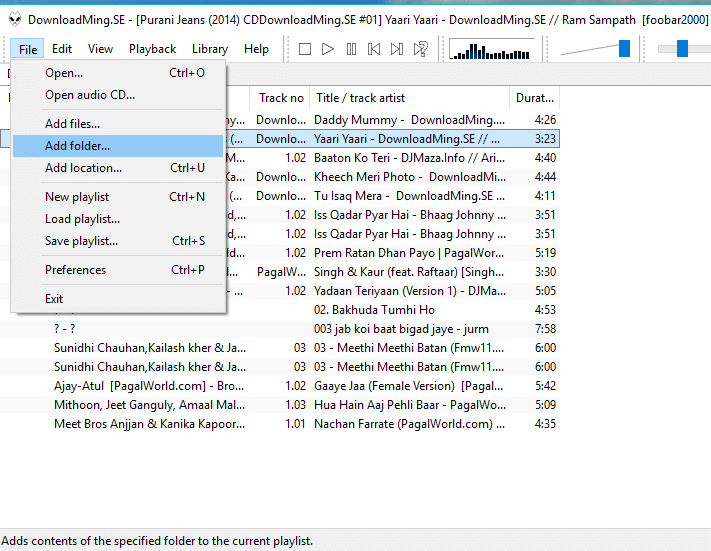711x551 pixels.
Task: Click the 5:42 duration value
Action: tap(545, 386)
